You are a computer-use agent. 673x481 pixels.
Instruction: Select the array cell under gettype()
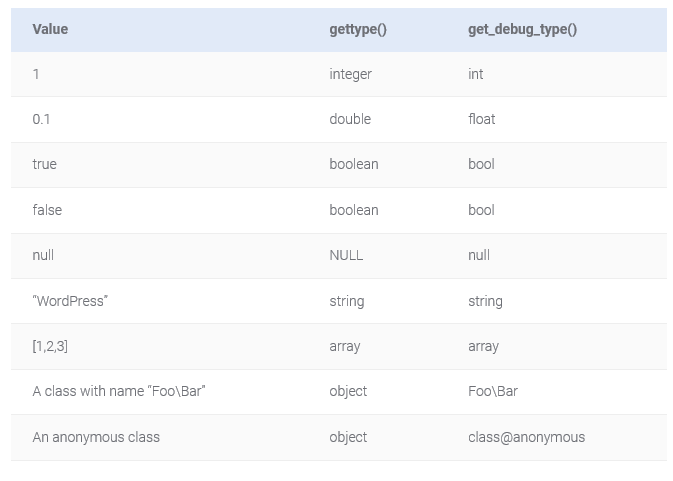click(345, 347)
